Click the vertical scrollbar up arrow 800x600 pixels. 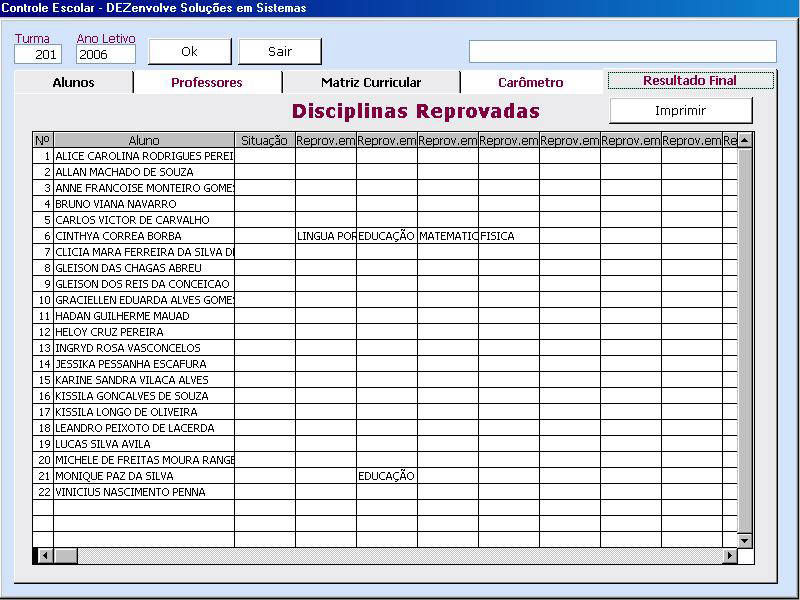pyautogui.click(x=744, y=140)
